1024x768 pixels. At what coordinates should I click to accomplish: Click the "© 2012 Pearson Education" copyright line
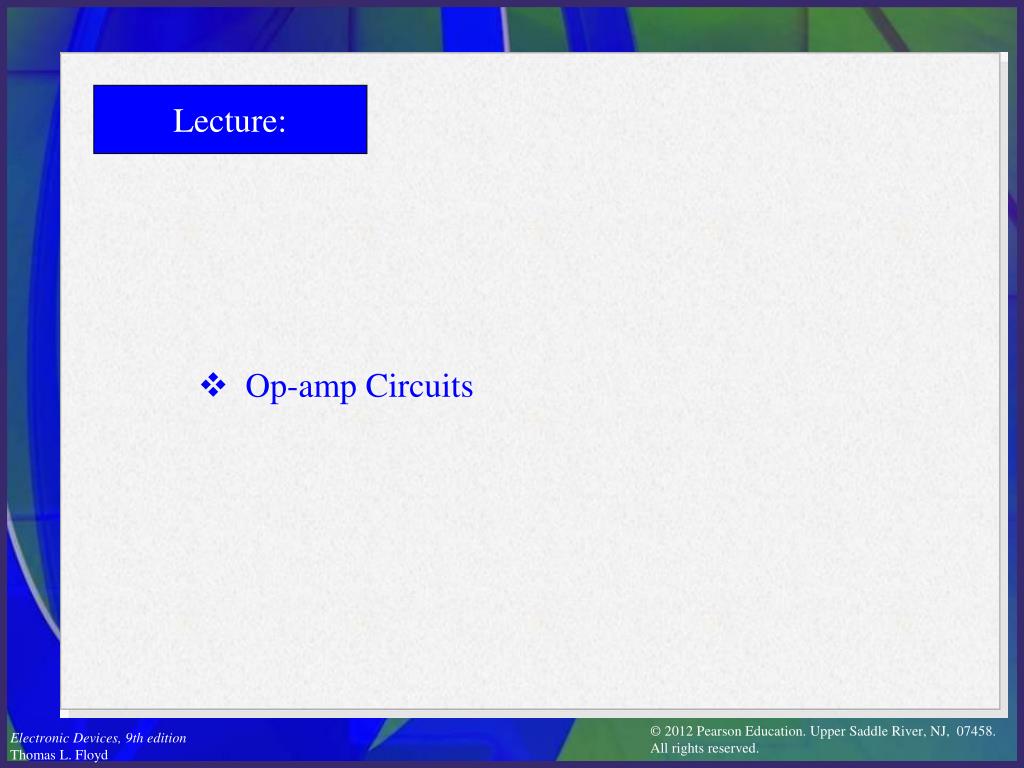pos(823,731)
